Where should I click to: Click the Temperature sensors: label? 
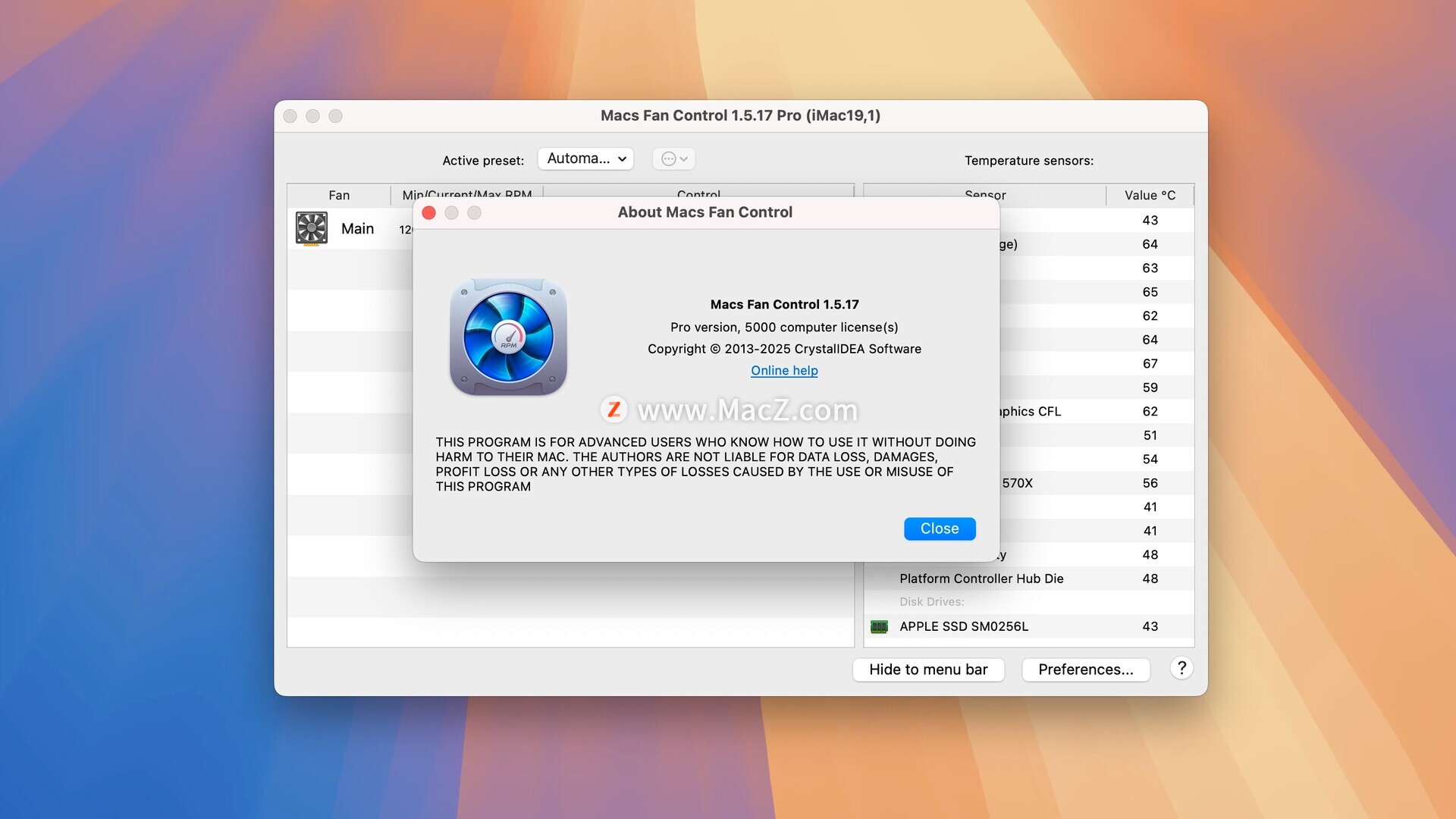click(1028, 161)
